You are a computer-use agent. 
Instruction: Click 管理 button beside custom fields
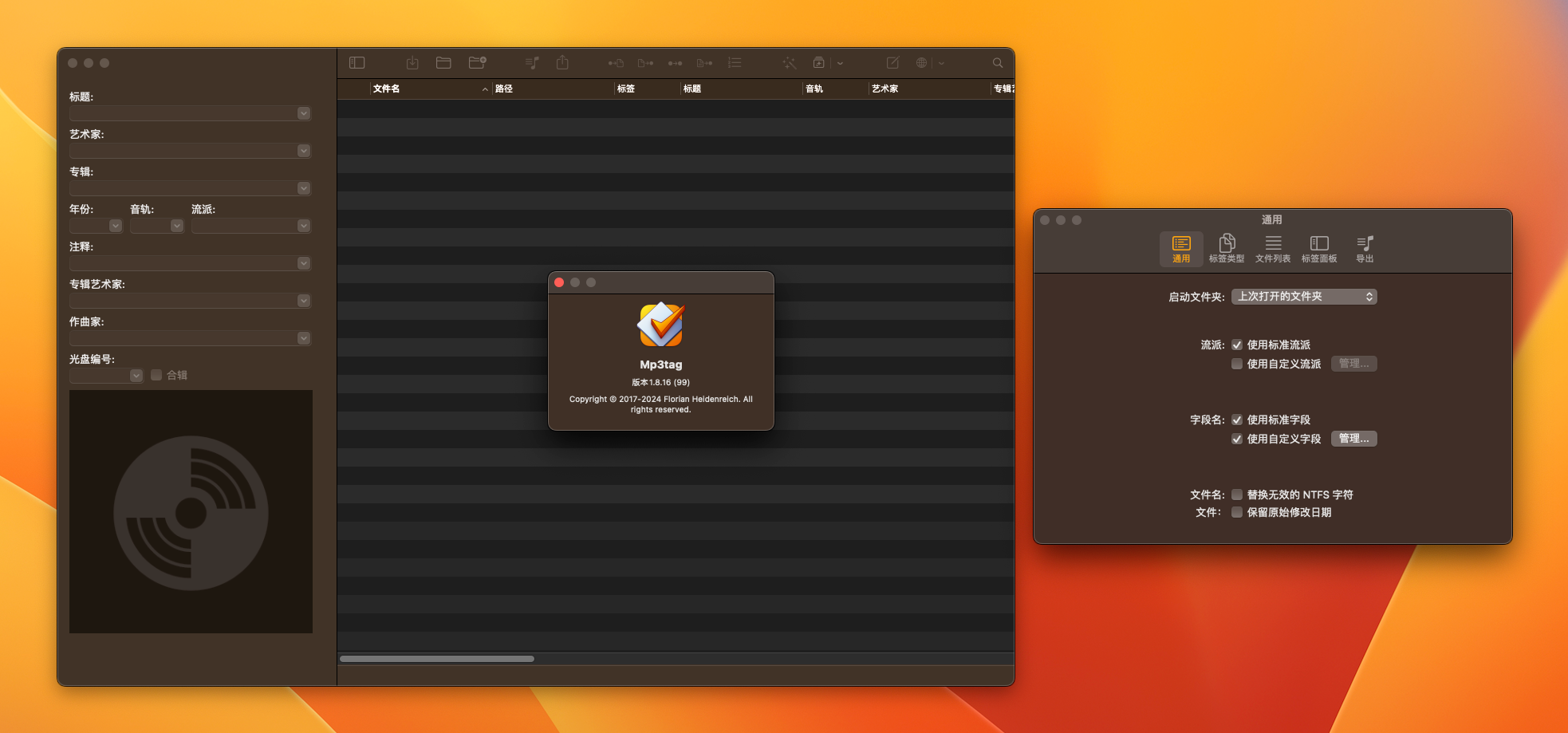(1353, 439)
